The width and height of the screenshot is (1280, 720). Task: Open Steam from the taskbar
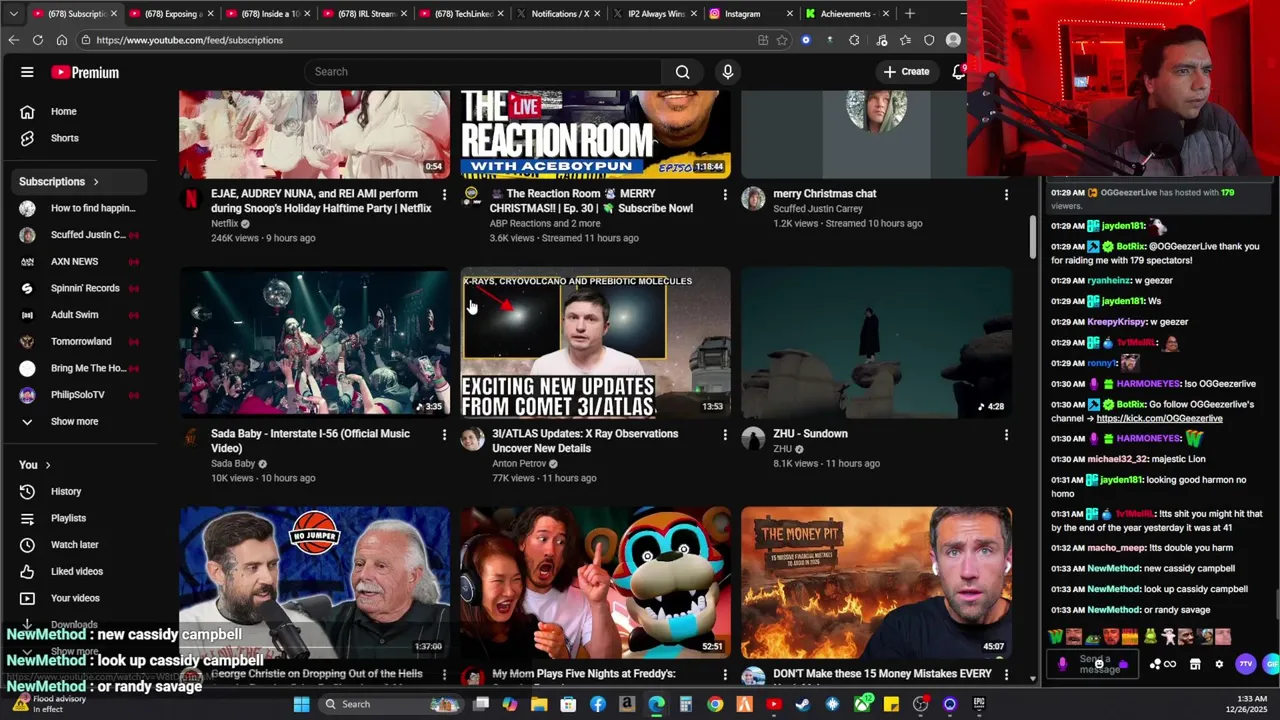pos(803,704)
